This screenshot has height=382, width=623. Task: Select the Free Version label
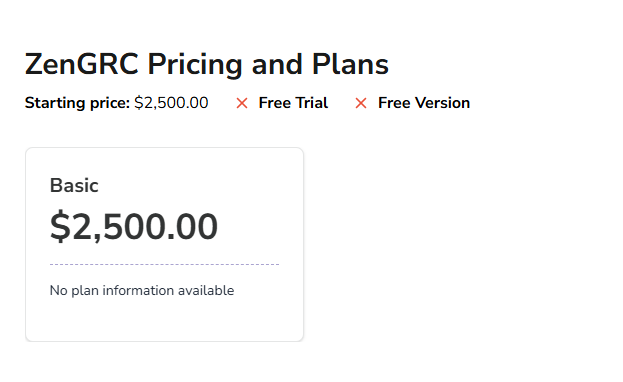click(x=424, y=103)
